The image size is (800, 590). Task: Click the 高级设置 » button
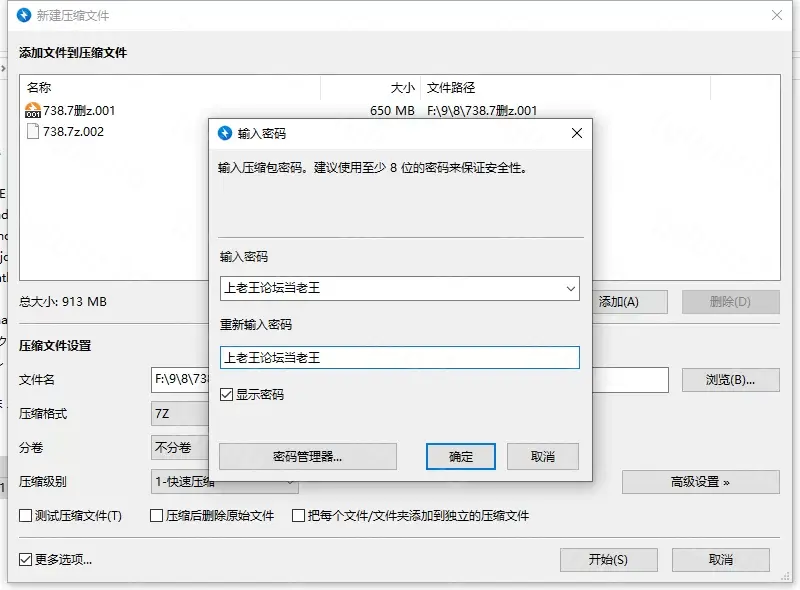(x=700, y=482)
